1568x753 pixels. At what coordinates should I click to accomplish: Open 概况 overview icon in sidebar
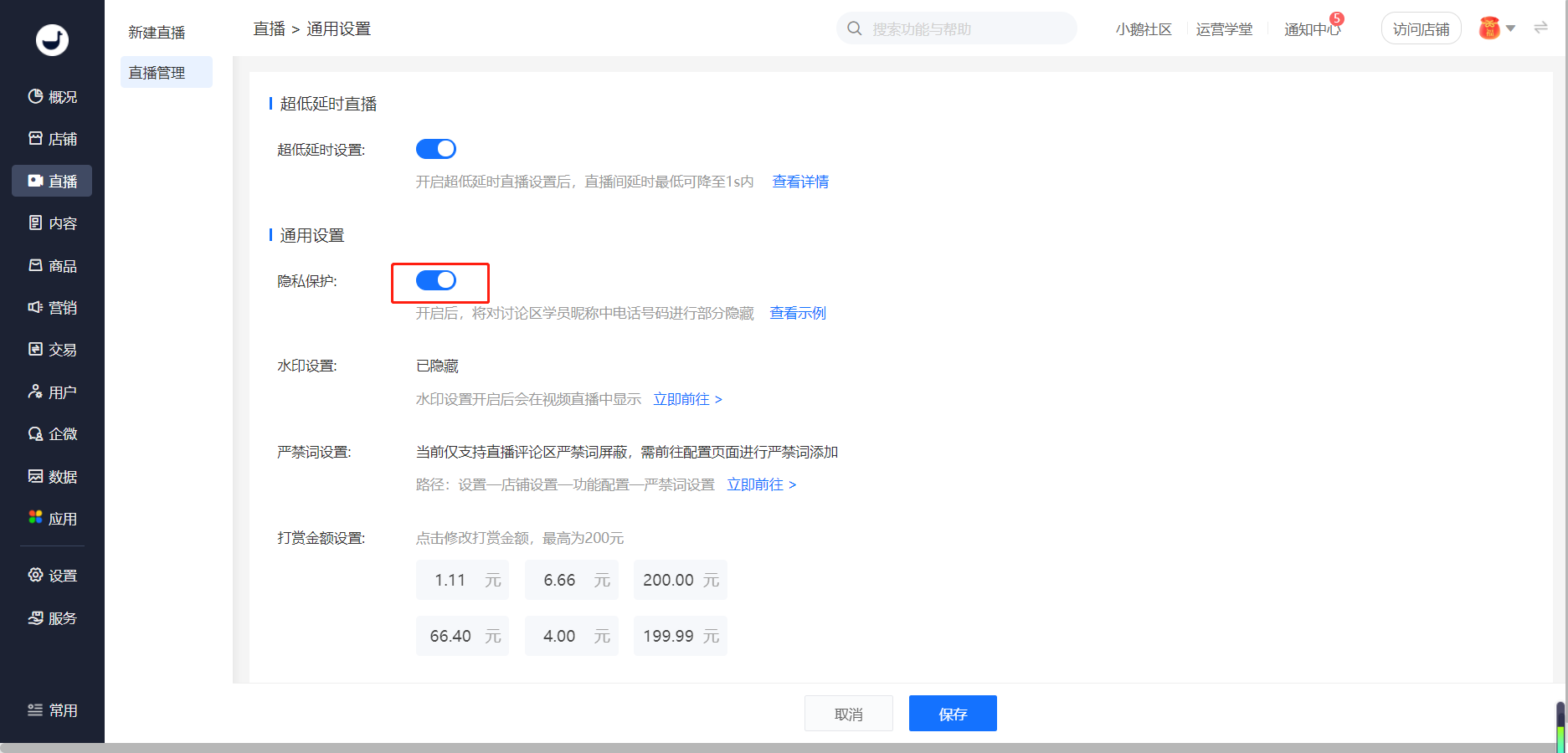click(35, 96)
